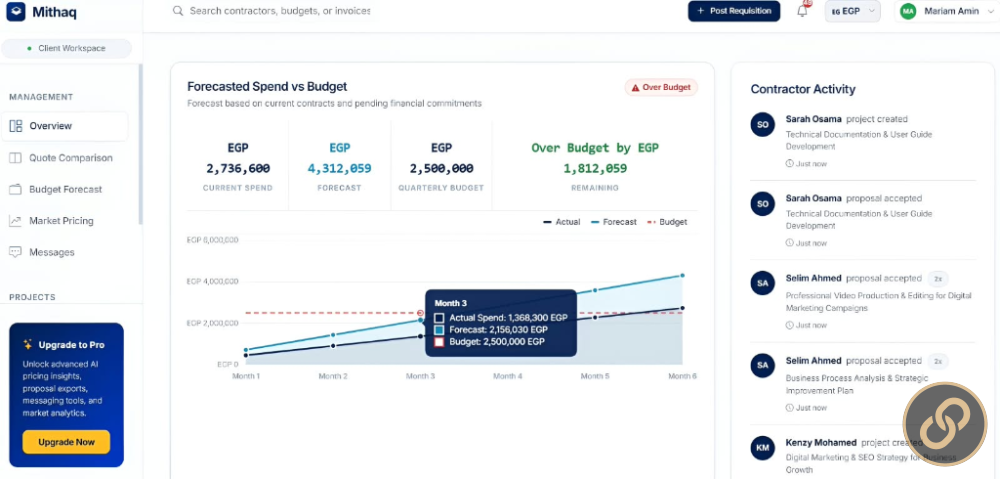Screen dimensions: 1000x479
Task: Click the Mithaq logo icon
Action: click(x=16, y=11)
